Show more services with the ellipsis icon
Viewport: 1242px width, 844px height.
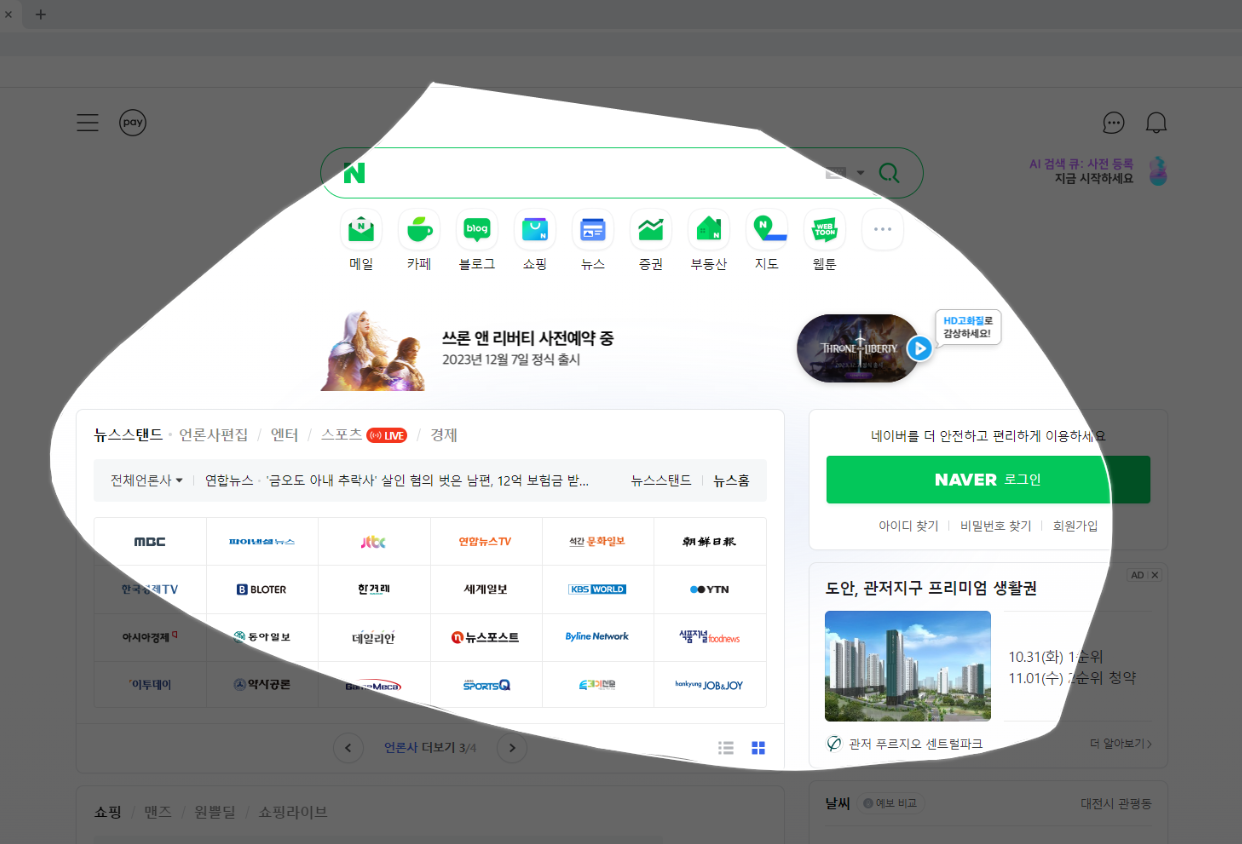point(882,230)
